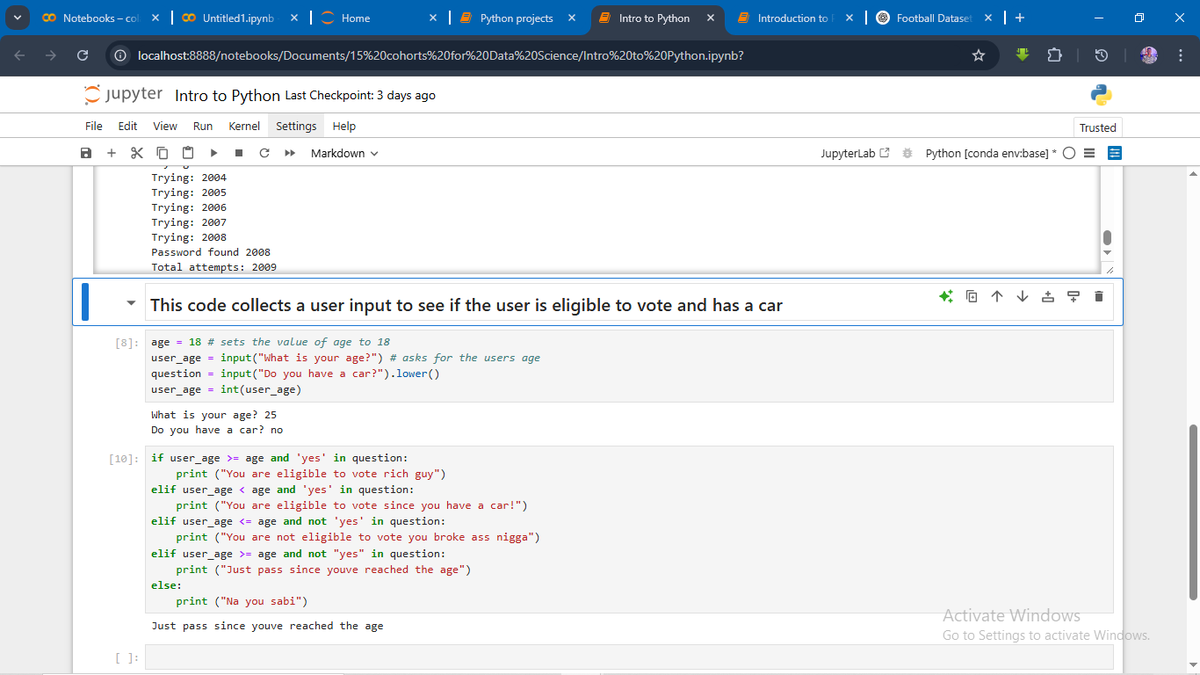
Task: Click the Jupyter logo
Action: pos(123,95)
